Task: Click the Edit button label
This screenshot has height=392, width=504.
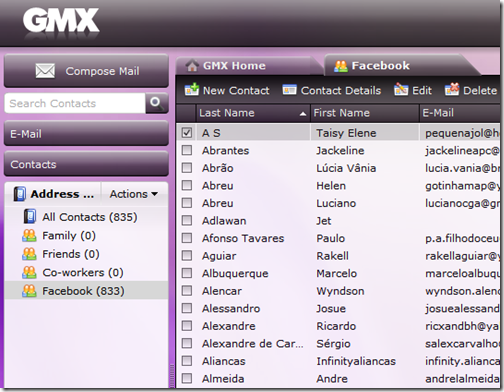Action: click(422, 90)
